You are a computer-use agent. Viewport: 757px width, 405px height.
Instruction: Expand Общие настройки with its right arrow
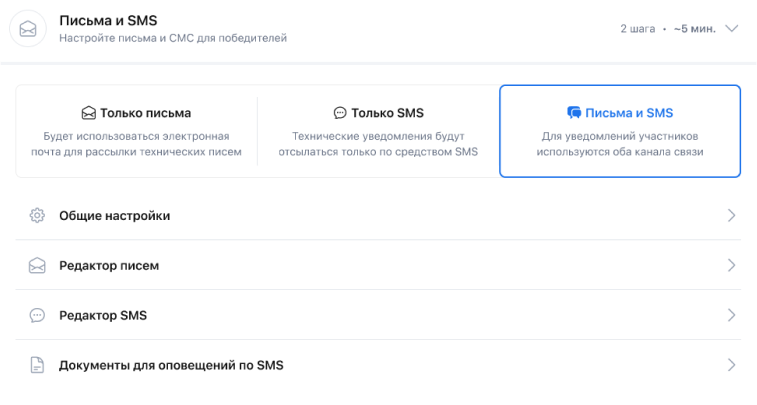tap(731, 215)
